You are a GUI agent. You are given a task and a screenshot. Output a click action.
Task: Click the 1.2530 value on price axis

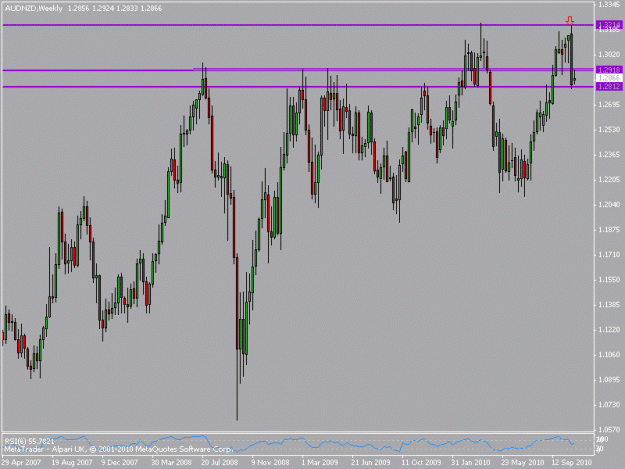[609, 130]
